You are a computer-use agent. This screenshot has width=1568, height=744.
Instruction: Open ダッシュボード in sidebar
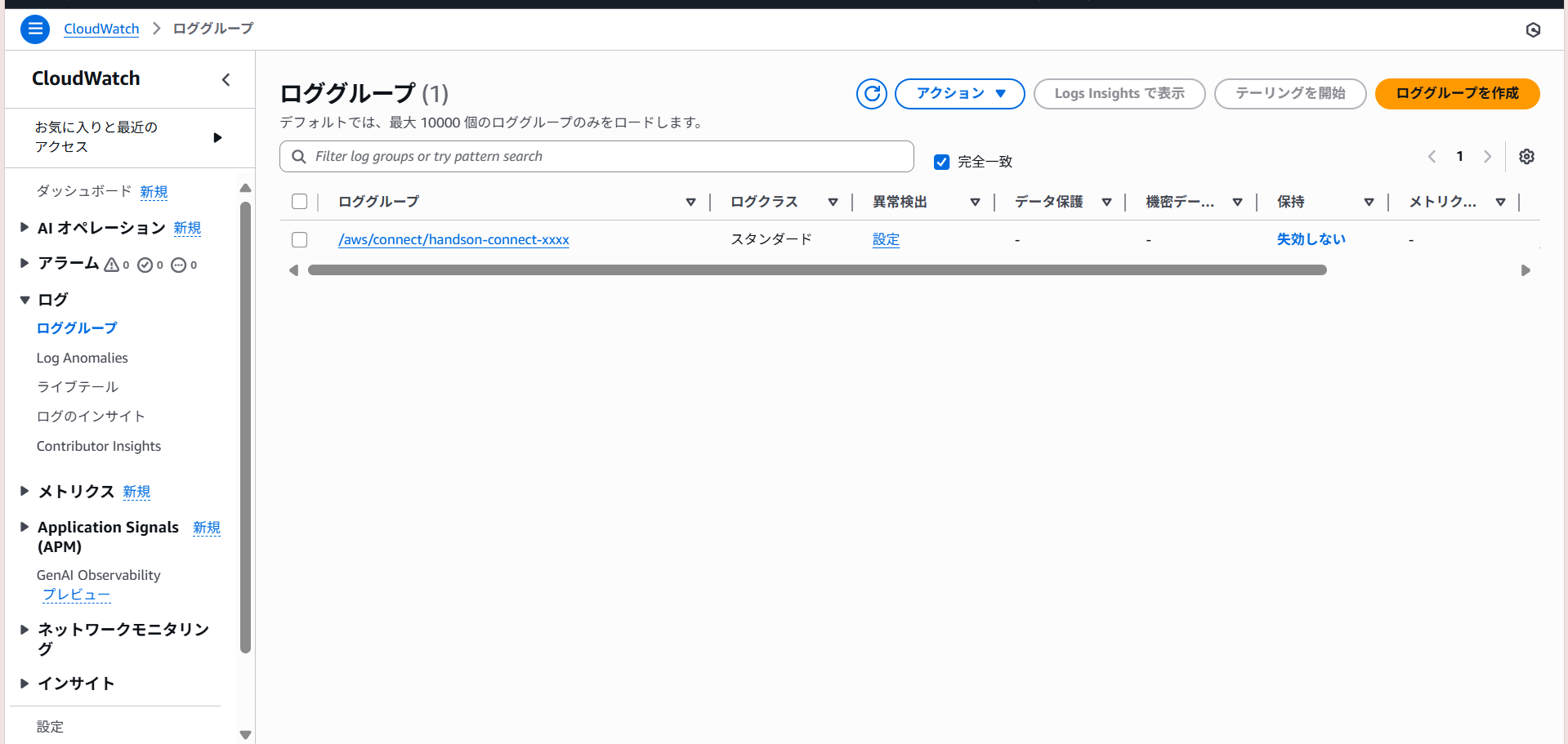point(83,191)
